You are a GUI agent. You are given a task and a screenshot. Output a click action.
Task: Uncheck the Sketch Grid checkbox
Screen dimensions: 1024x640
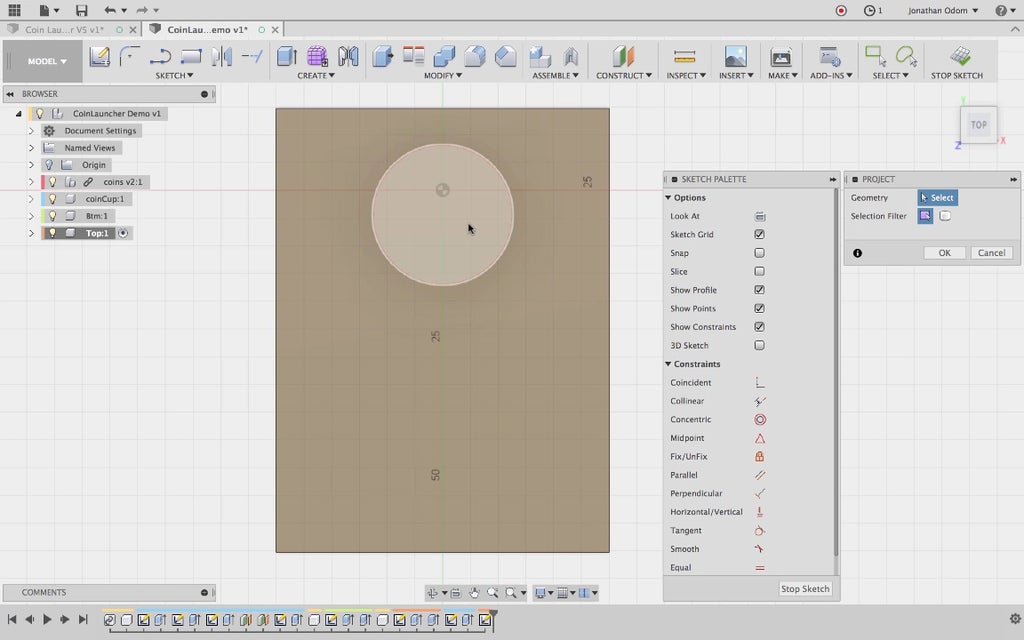[760, 235]
